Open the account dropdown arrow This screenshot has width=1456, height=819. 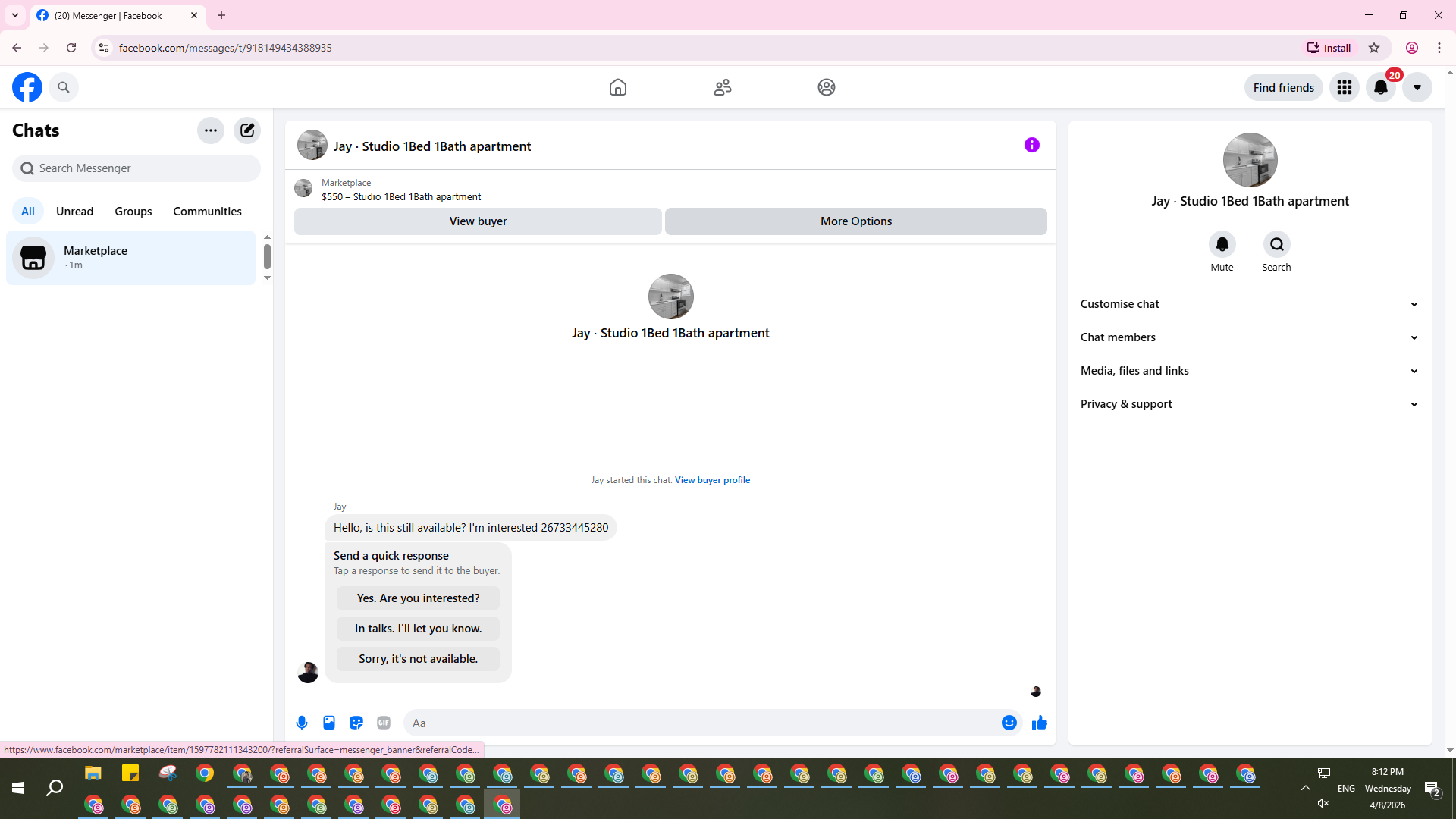point(1417,87)
